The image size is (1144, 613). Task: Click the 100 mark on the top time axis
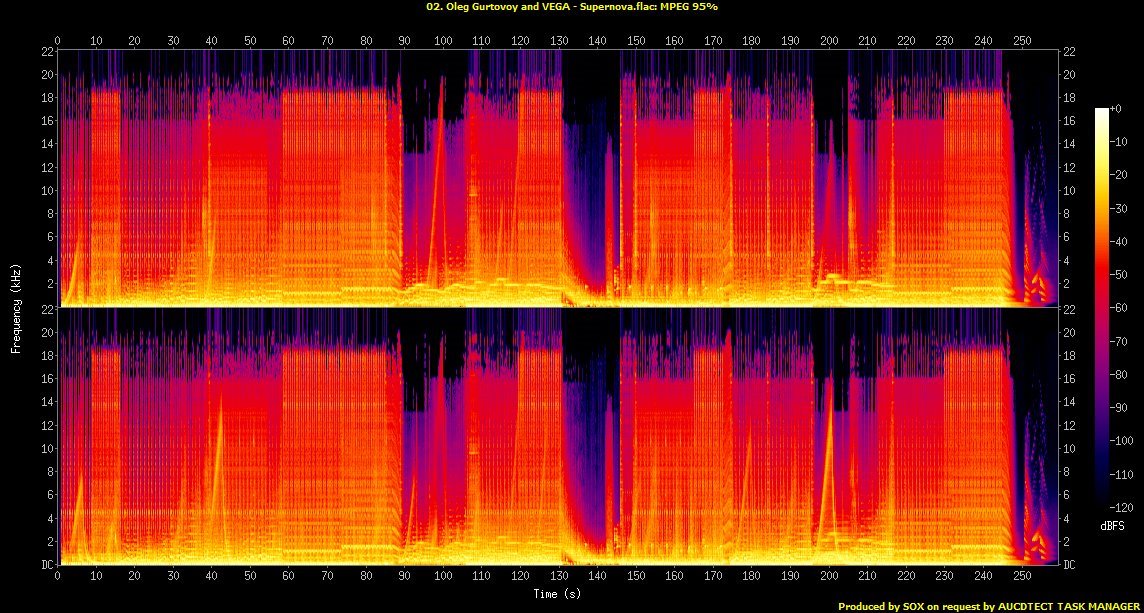(x=443, y=40)
